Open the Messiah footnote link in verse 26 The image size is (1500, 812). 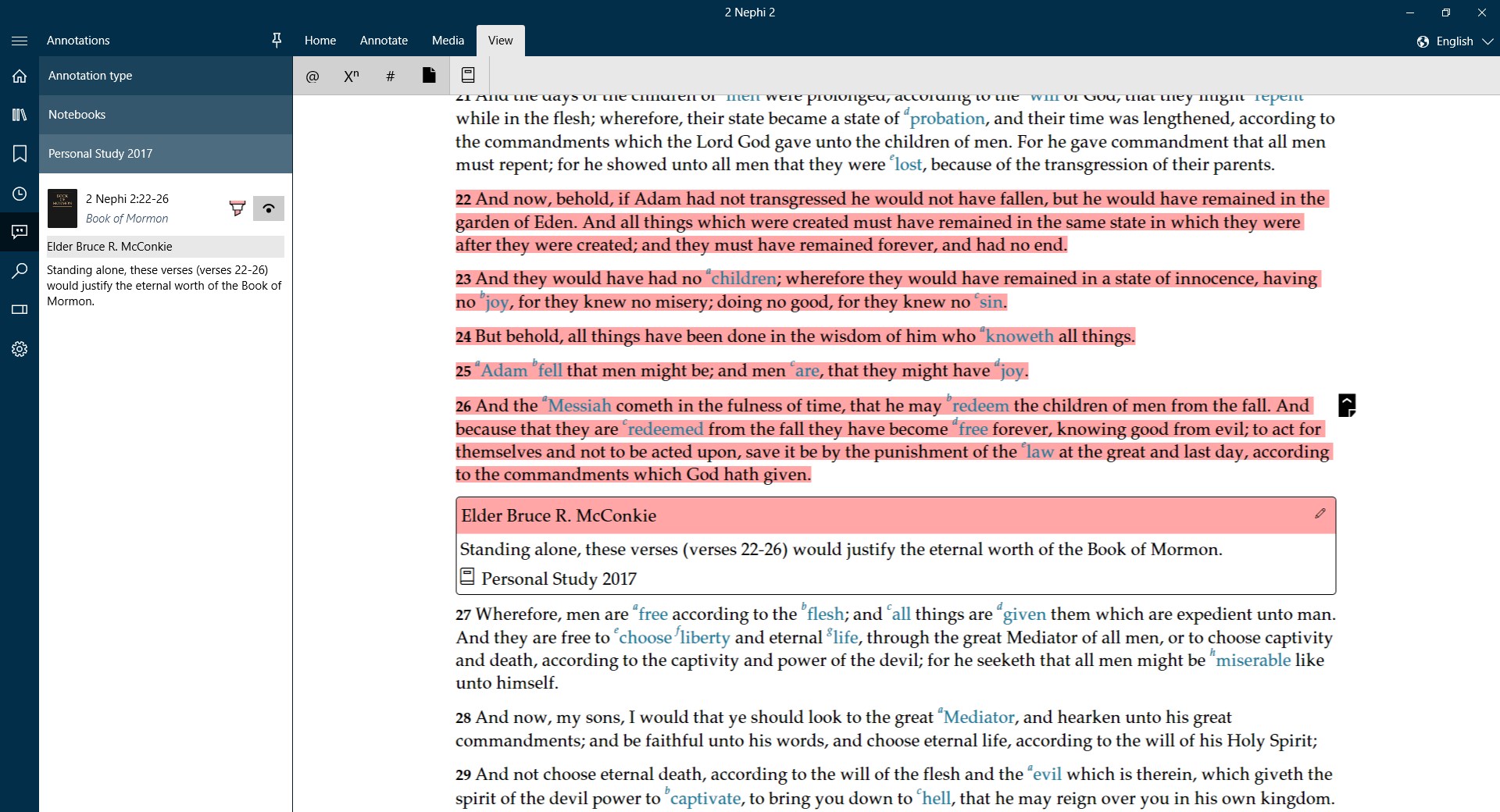click(x=578, y=405)
